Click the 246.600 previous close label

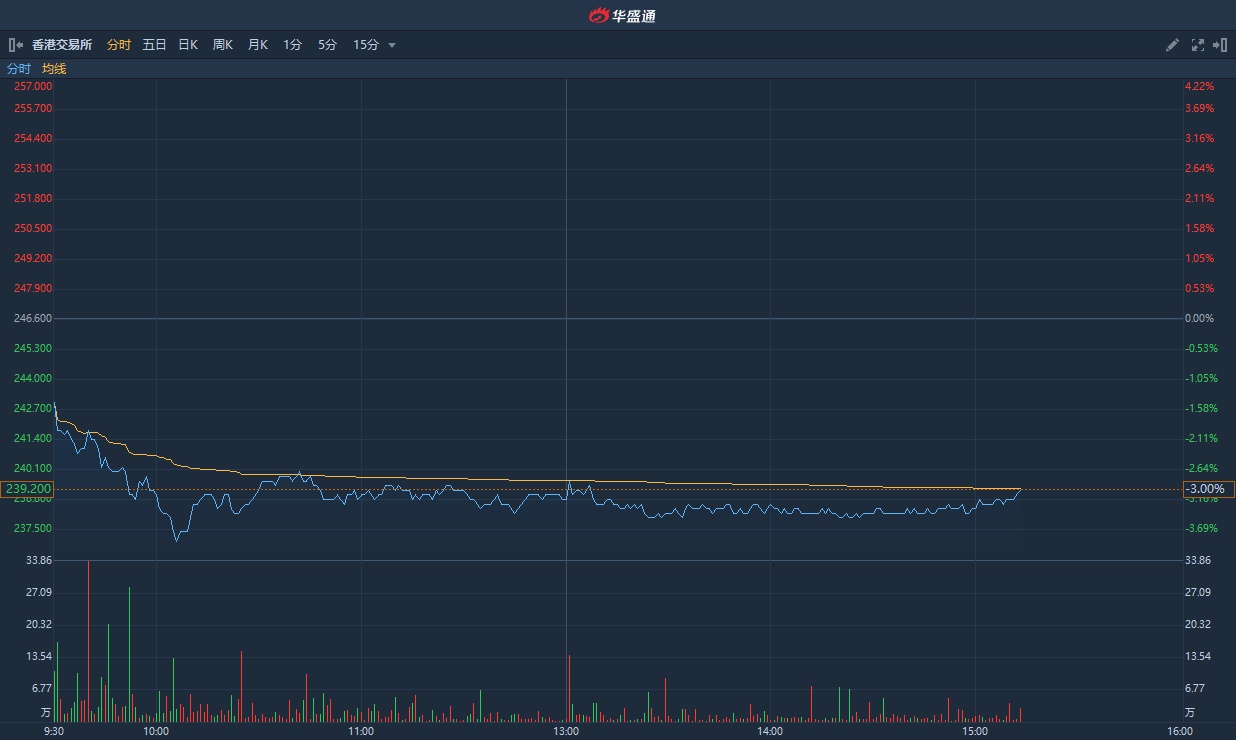33,318
